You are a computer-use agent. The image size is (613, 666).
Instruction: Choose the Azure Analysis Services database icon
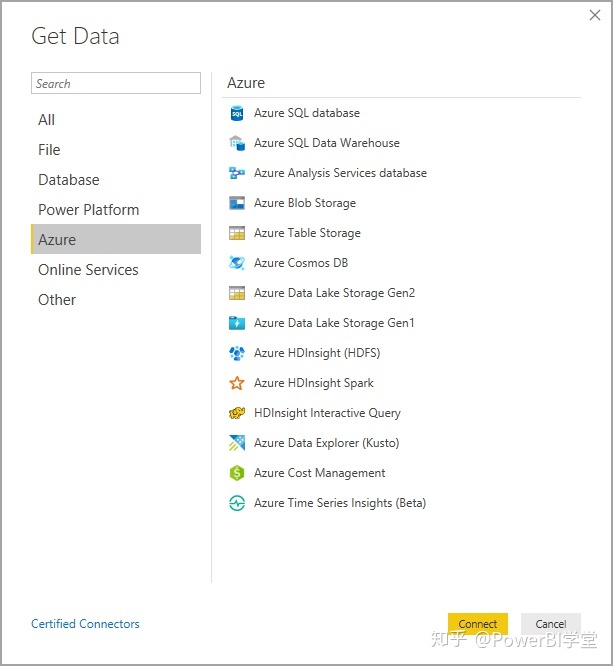237,173
